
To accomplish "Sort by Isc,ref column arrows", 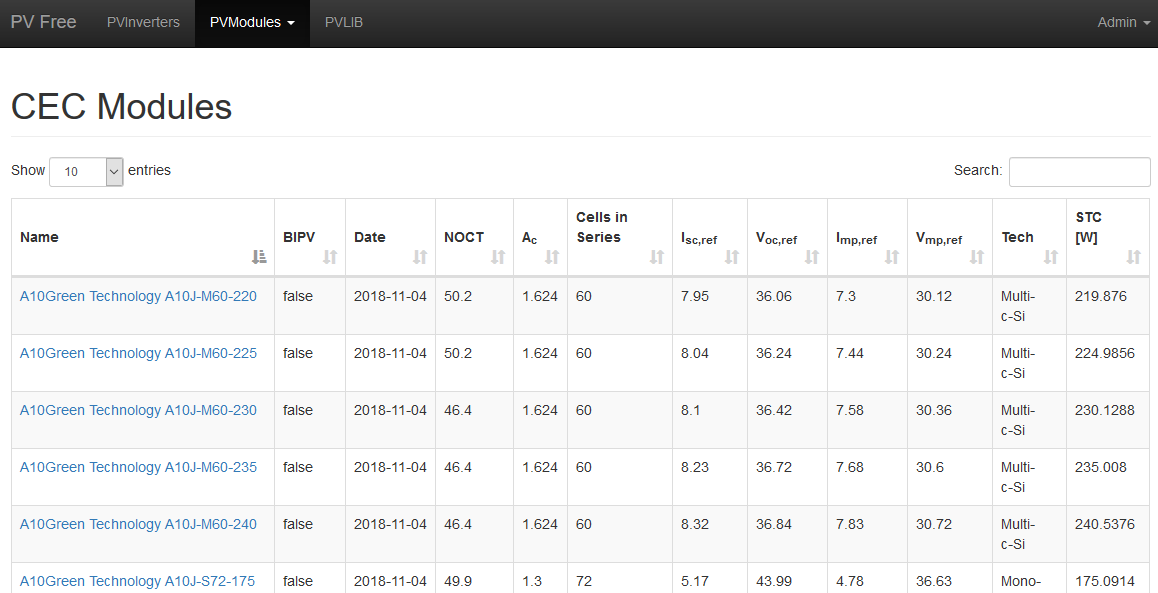I will [x=732, y=256].
